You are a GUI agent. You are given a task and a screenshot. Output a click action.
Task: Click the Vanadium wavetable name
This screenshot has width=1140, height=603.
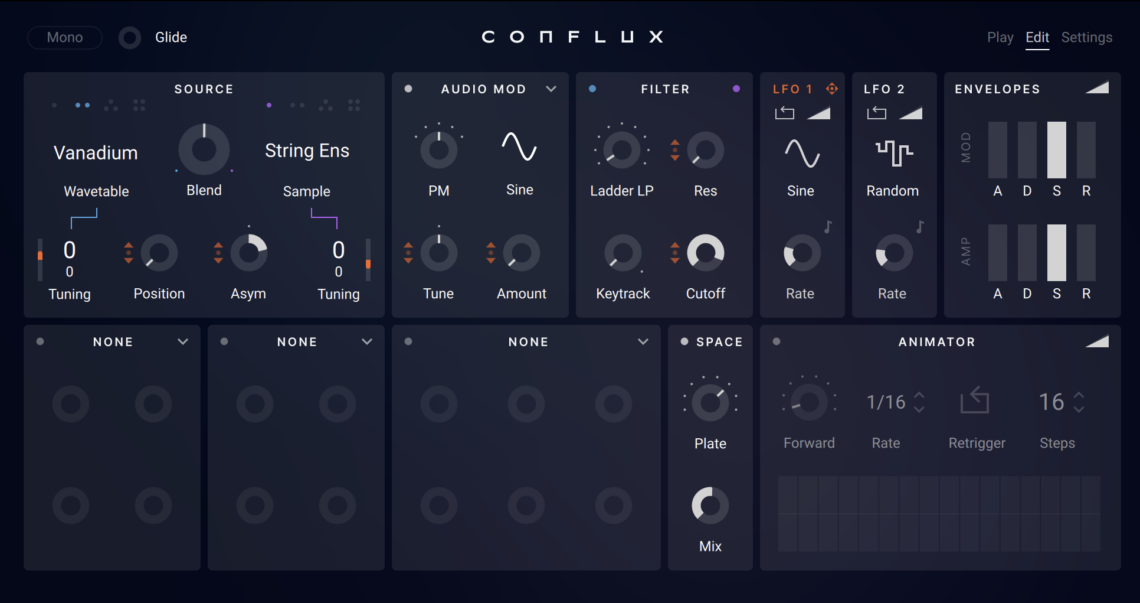[96, 153]
